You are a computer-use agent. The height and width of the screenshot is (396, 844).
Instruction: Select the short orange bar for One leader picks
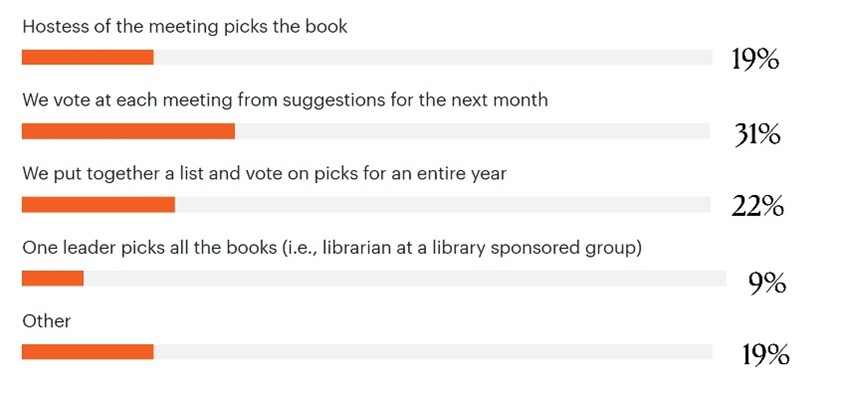53,278
